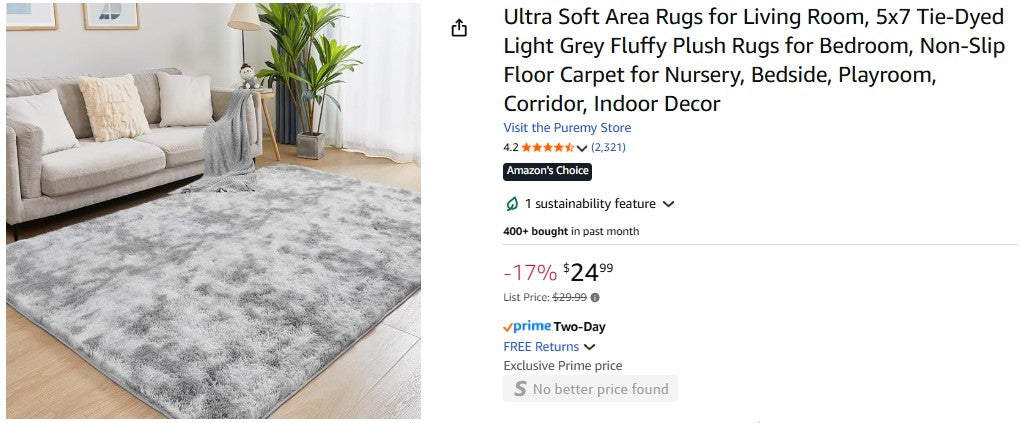Expand the sustainability feature chevron
The image size is (1021, 423).
click(669, 204)
